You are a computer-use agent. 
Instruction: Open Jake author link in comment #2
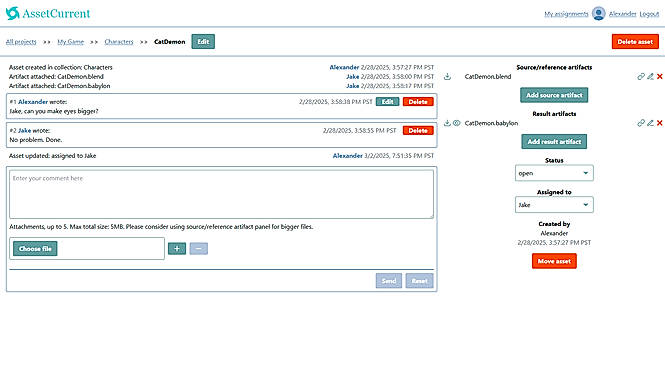pos(24,131)
